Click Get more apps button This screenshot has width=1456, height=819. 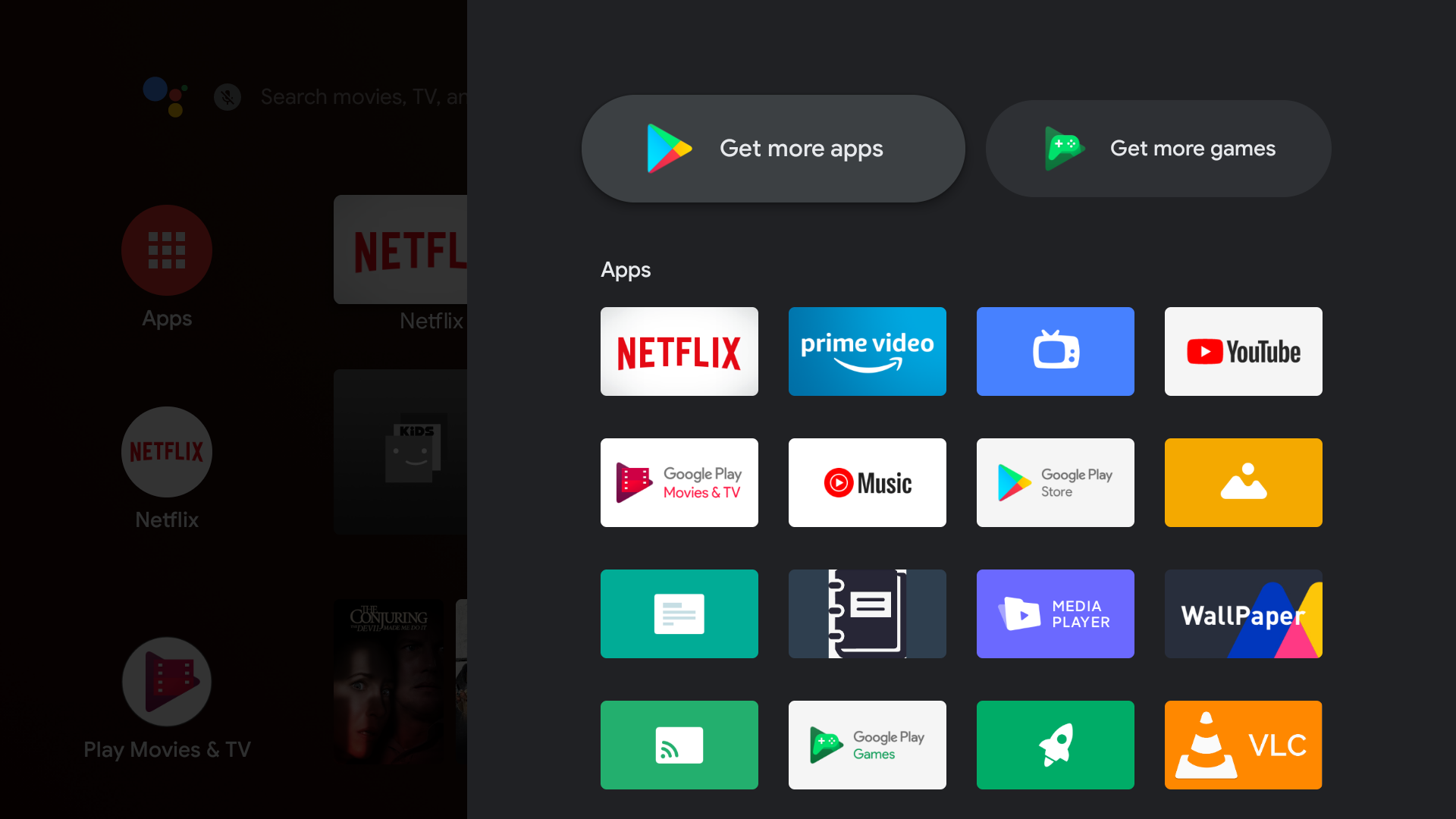point(773,149)
